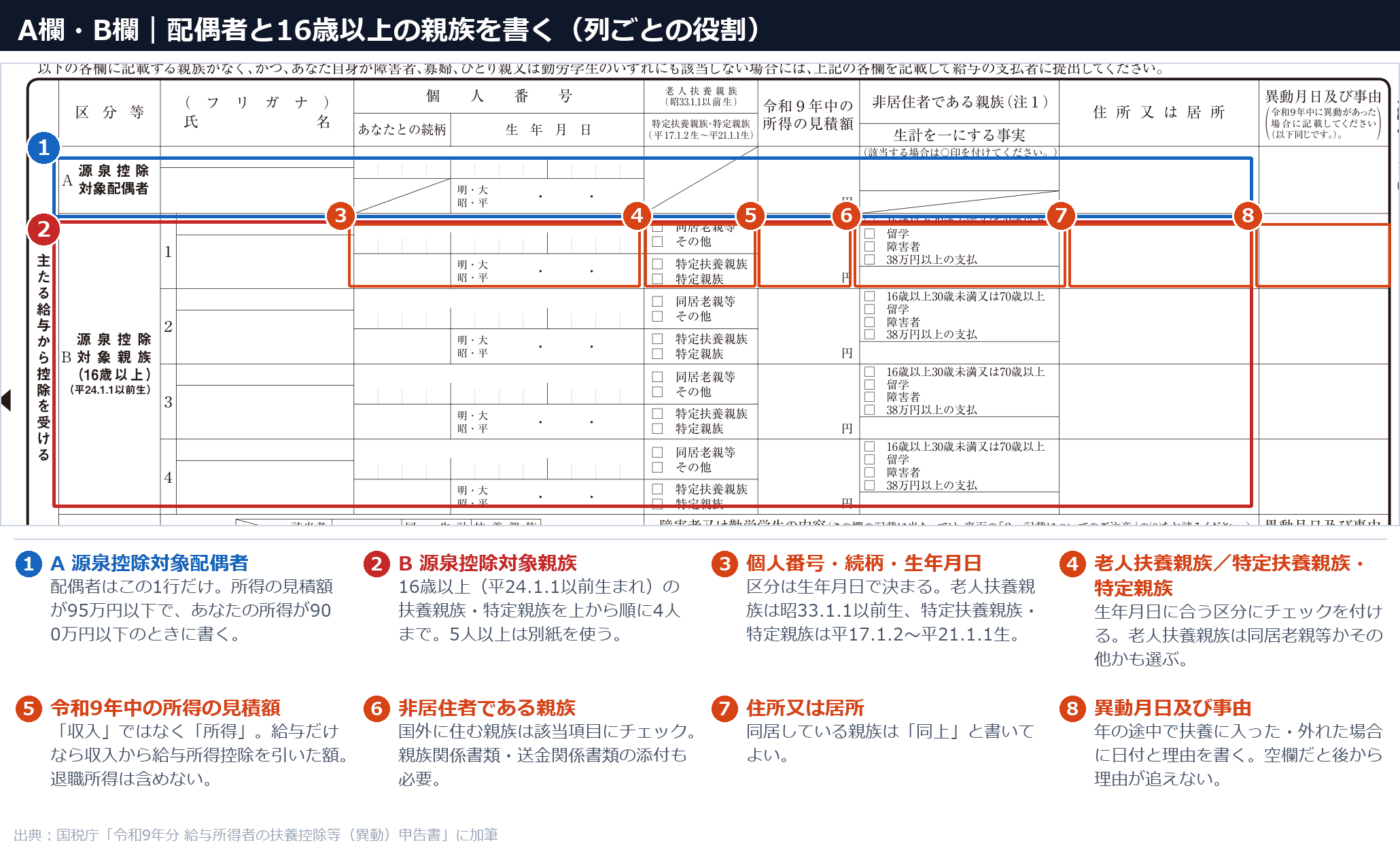Image resolution: width=1400 pixels, height=852 pixels.
Task: Tick 特定扶養親族 box in dependent row 4
Action: [x=657, y=489]
